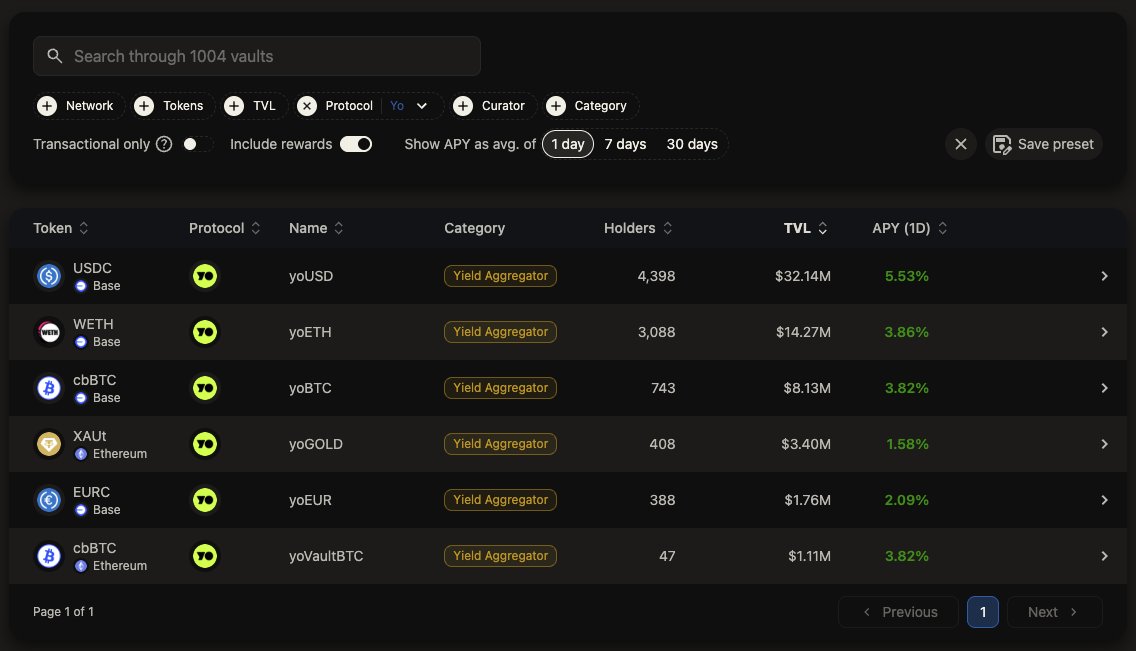1136x651 pixels.
Task: Click the Yo protocol logo in yoVaultBTC row
Action: coord(205,556)
